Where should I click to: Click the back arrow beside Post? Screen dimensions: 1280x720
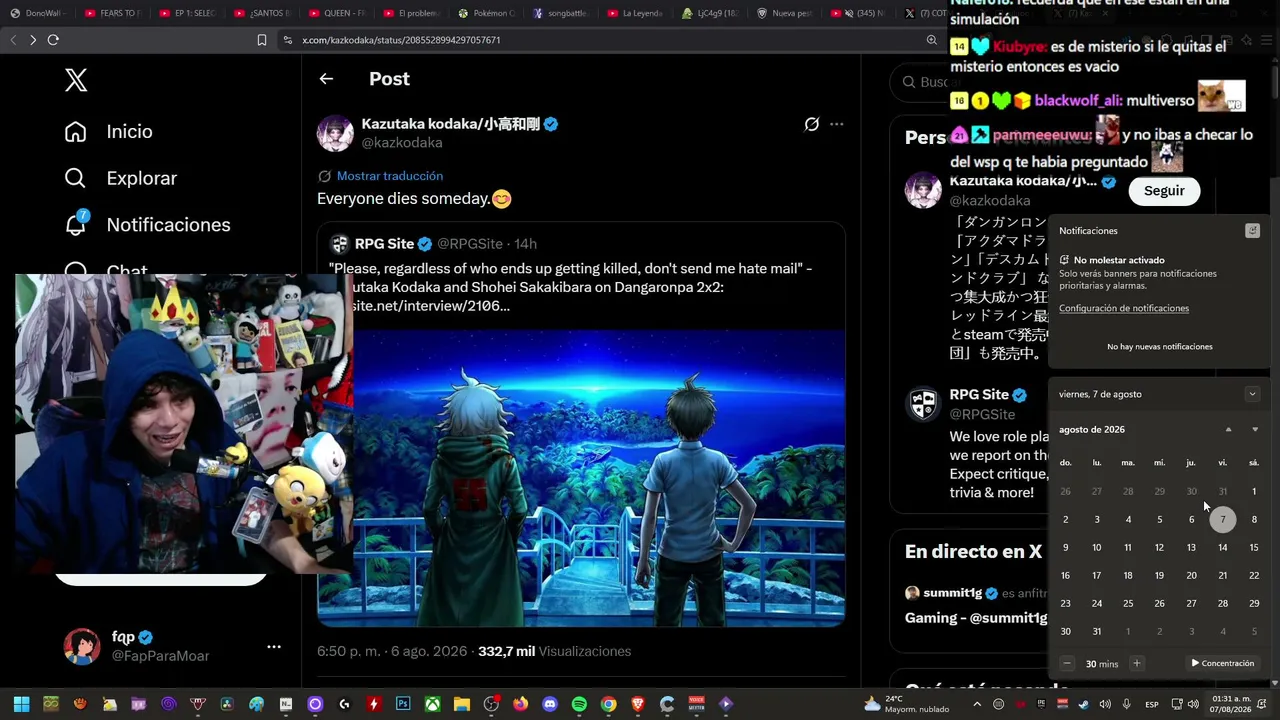[x=326, y=79]
